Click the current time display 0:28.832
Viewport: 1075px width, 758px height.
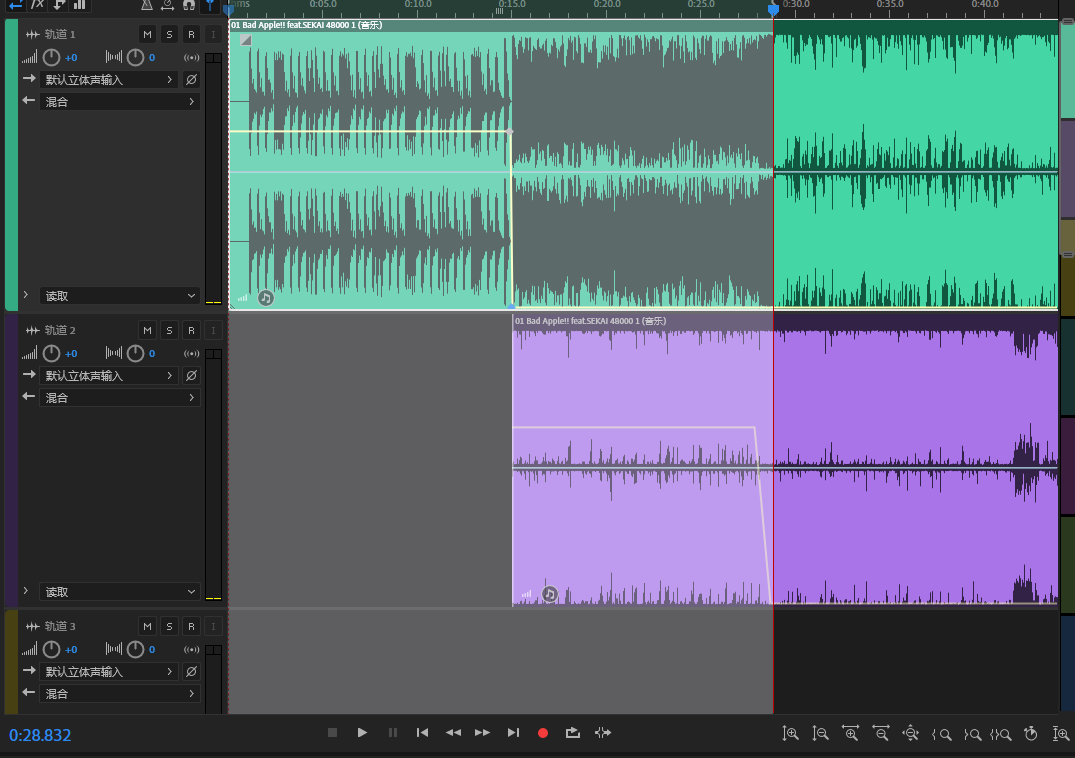pyautogui.click(x=41, y=736)
